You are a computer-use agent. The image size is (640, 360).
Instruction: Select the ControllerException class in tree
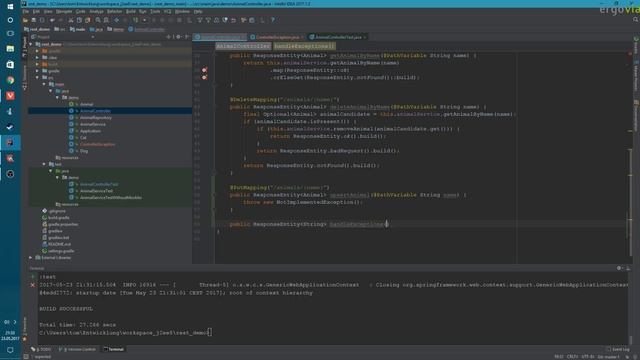click(x=97, y=144)
